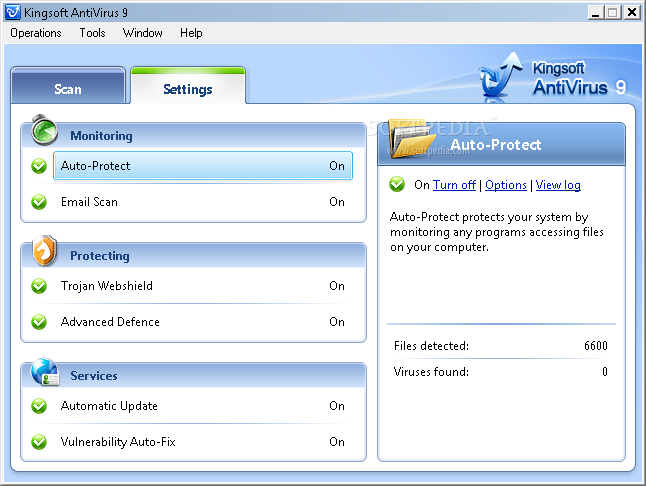Click green check icon beside Automatic Update

tap(39, 406)
